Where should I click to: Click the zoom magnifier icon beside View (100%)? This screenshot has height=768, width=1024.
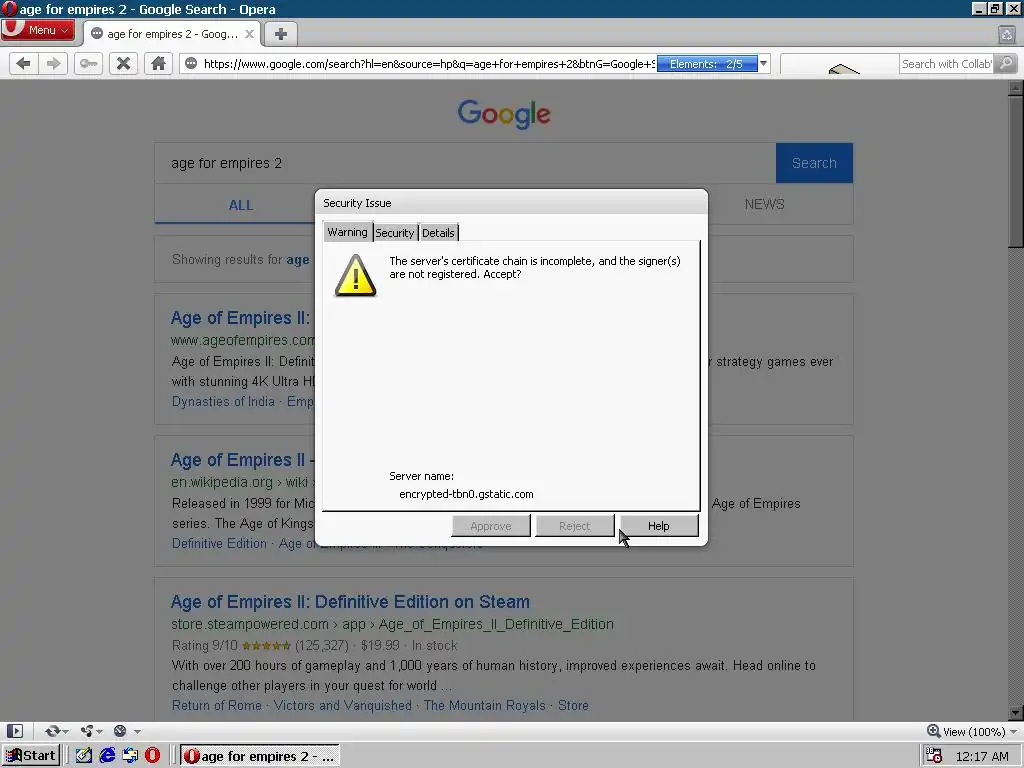[934, 731]
